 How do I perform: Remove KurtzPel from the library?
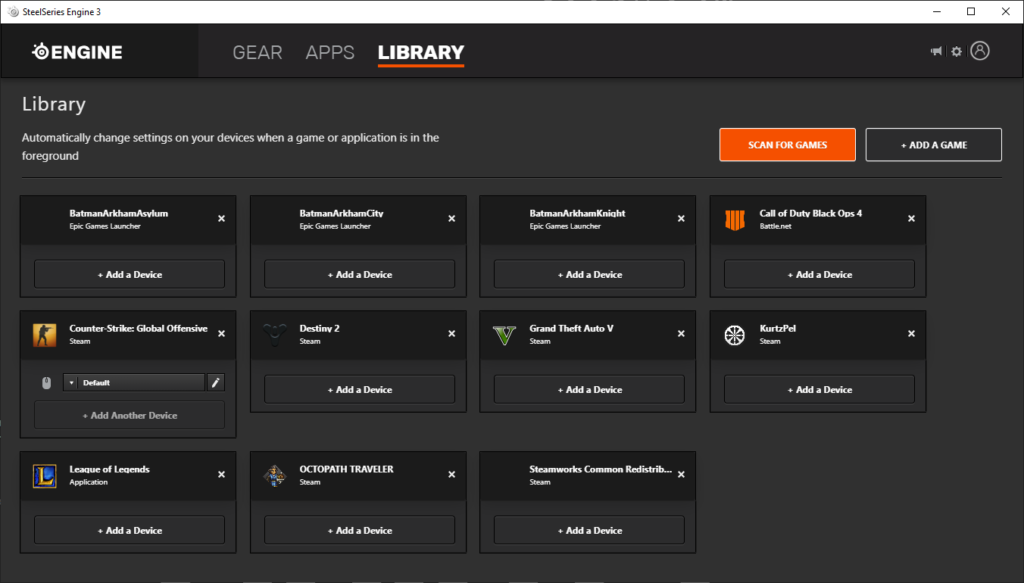point(911,334)
